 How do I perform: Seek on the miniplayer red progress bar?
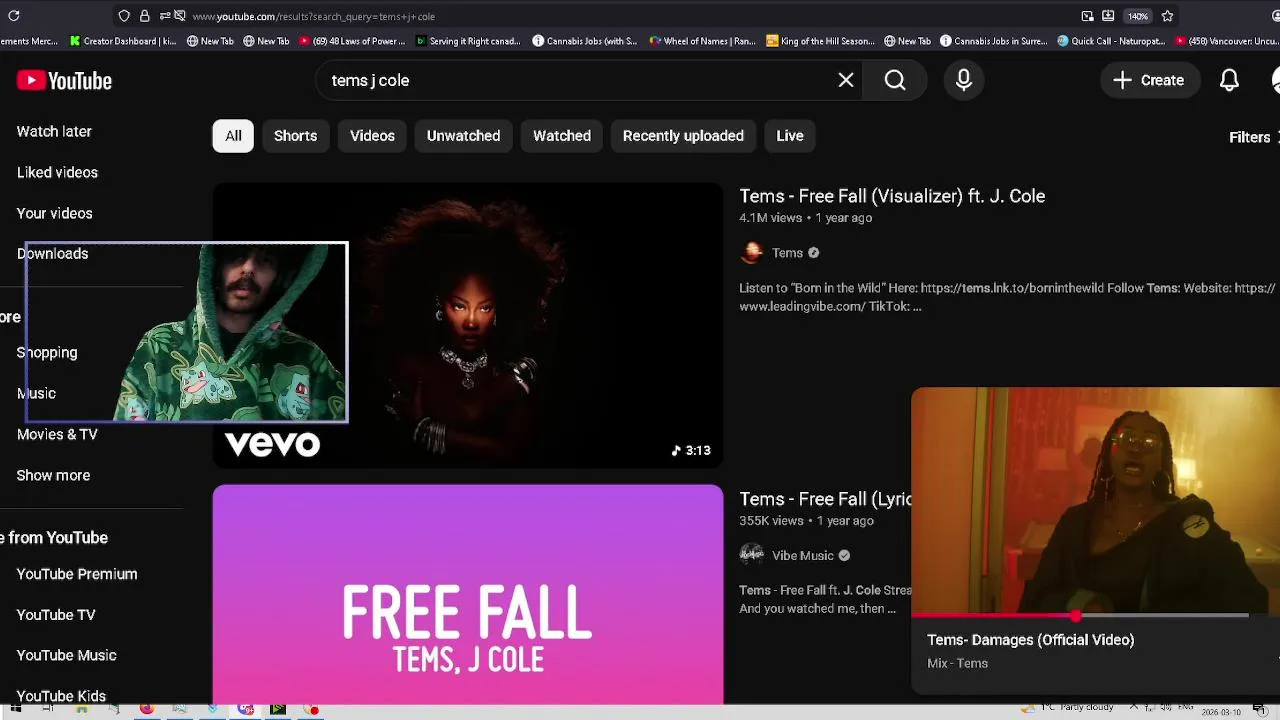(1080, 616)
